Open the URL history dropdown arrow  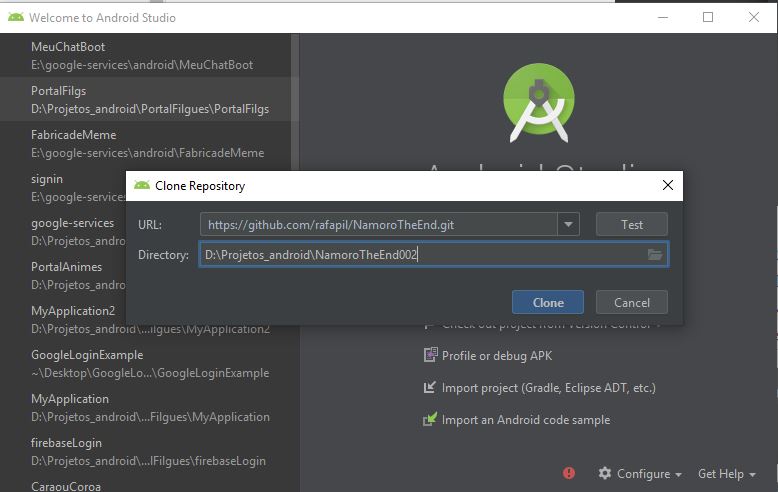(x=568, y=224)
